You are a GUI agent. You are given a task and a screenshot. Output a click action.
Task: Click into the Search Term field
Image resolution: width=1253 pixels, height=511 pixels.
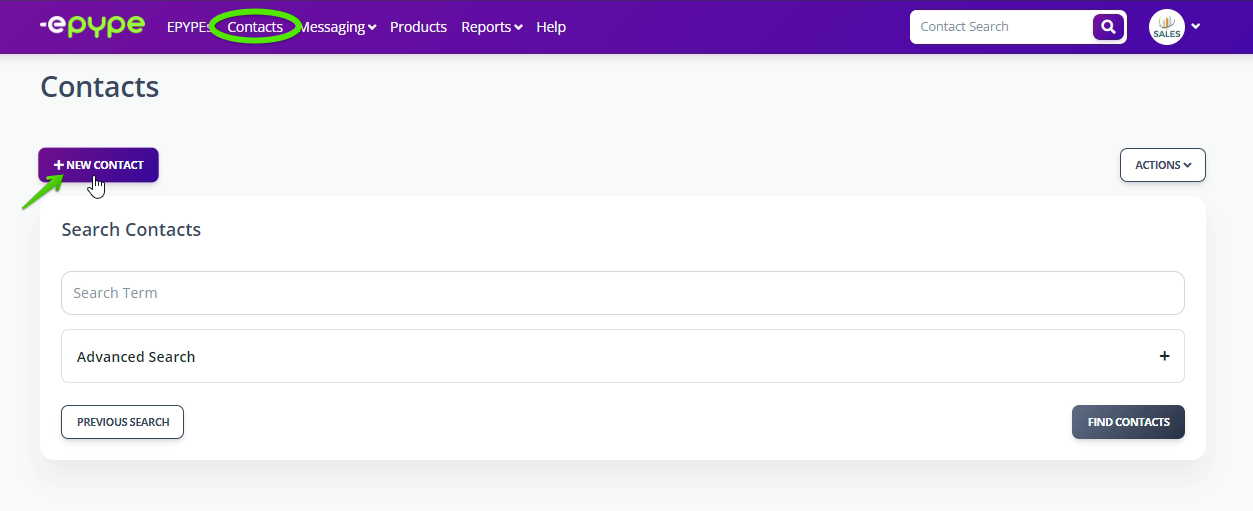[x=623, y=293]
